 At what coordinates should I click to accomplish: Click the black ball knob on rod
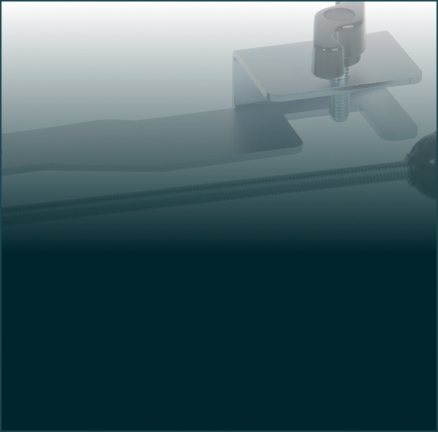coord(423,166)
